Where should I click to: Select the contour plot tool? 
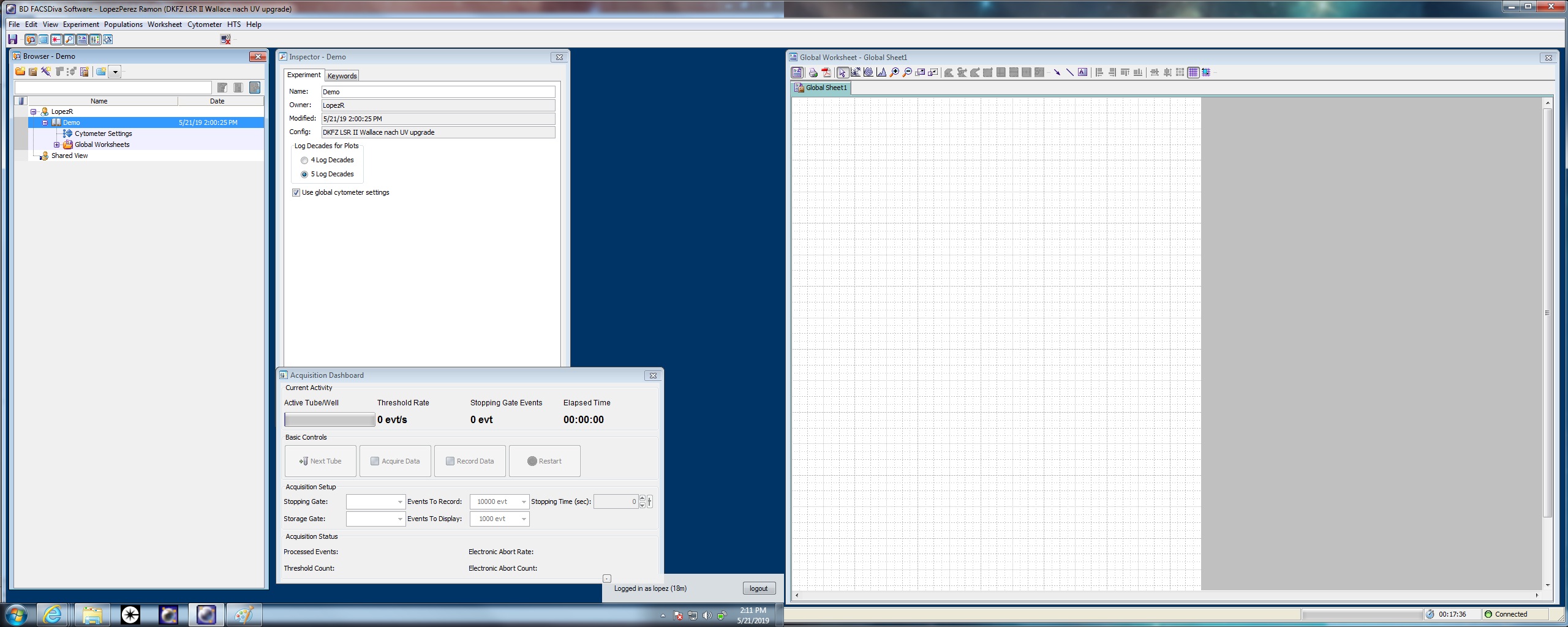[x=869, y=72]
